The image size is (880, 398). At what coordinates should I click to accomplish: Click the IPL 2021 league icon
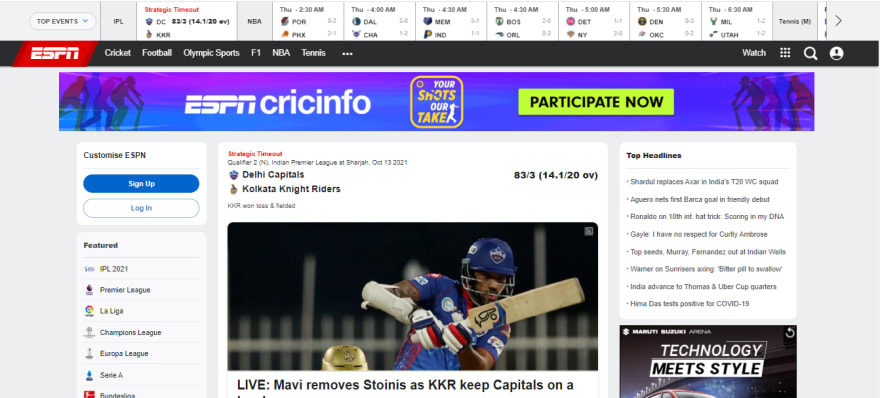pyautogui.click(x=89, y=269)
